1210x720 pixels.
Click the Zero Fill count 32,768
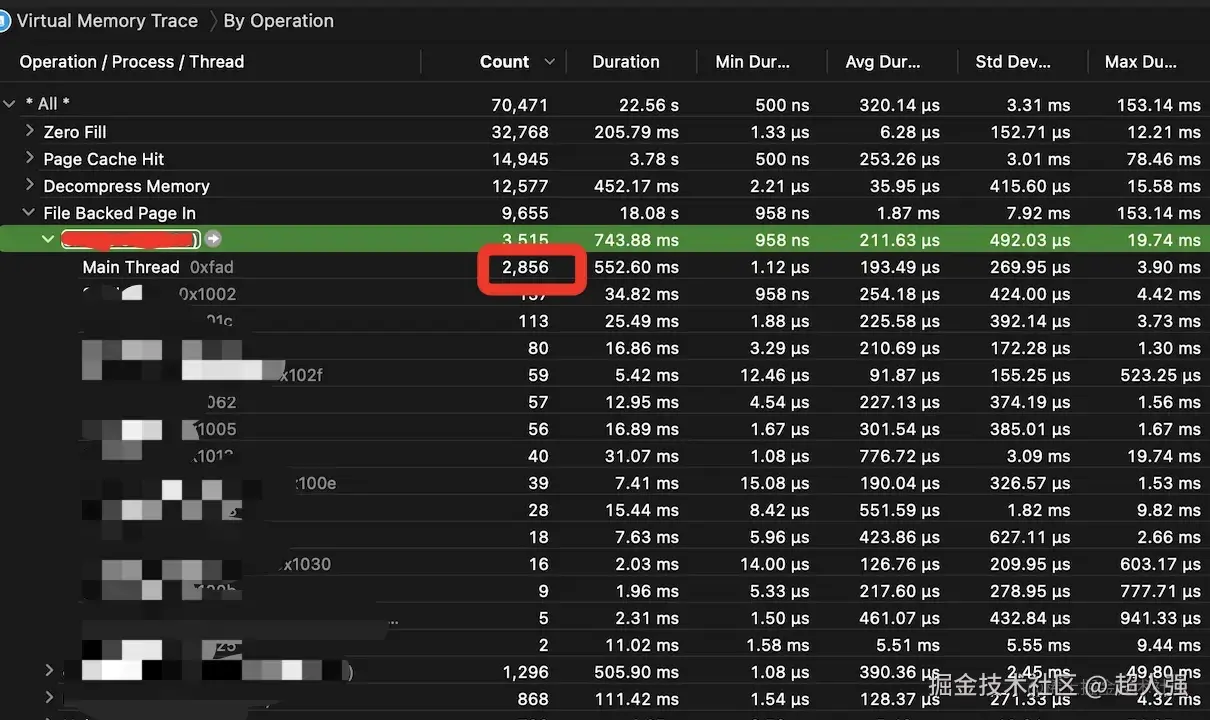pos(520,132)
